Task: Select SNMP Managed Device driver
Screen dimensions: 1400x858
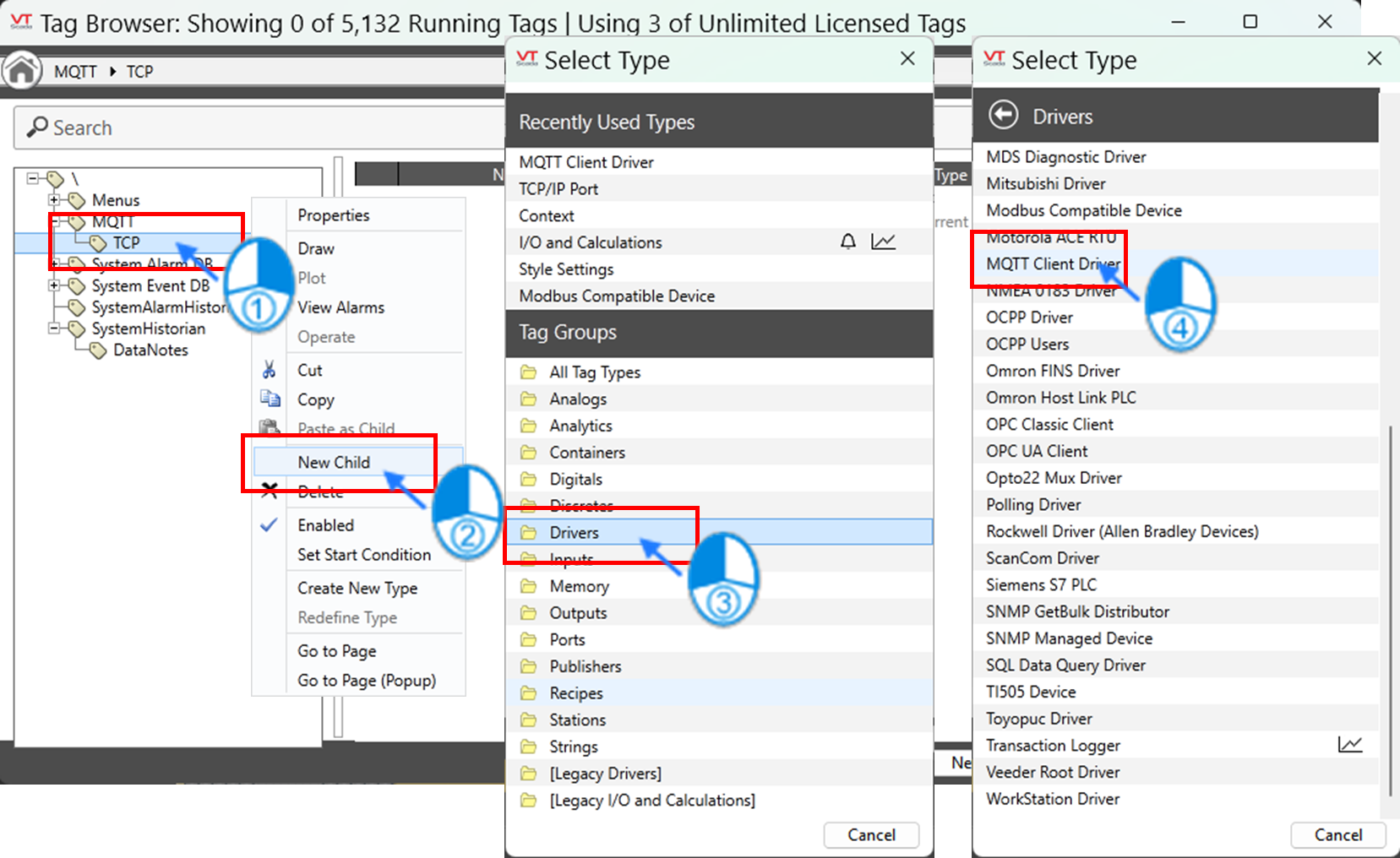Action: point(1175,638)
